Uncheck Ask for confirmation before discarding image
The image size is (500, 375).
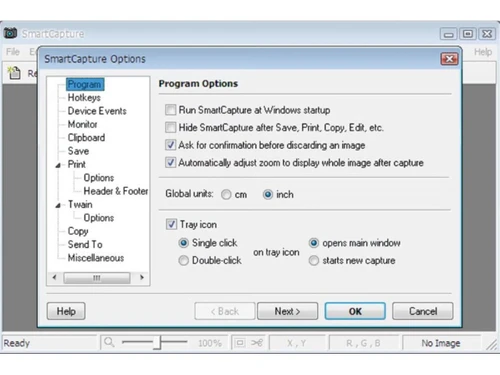coord(170,145)
